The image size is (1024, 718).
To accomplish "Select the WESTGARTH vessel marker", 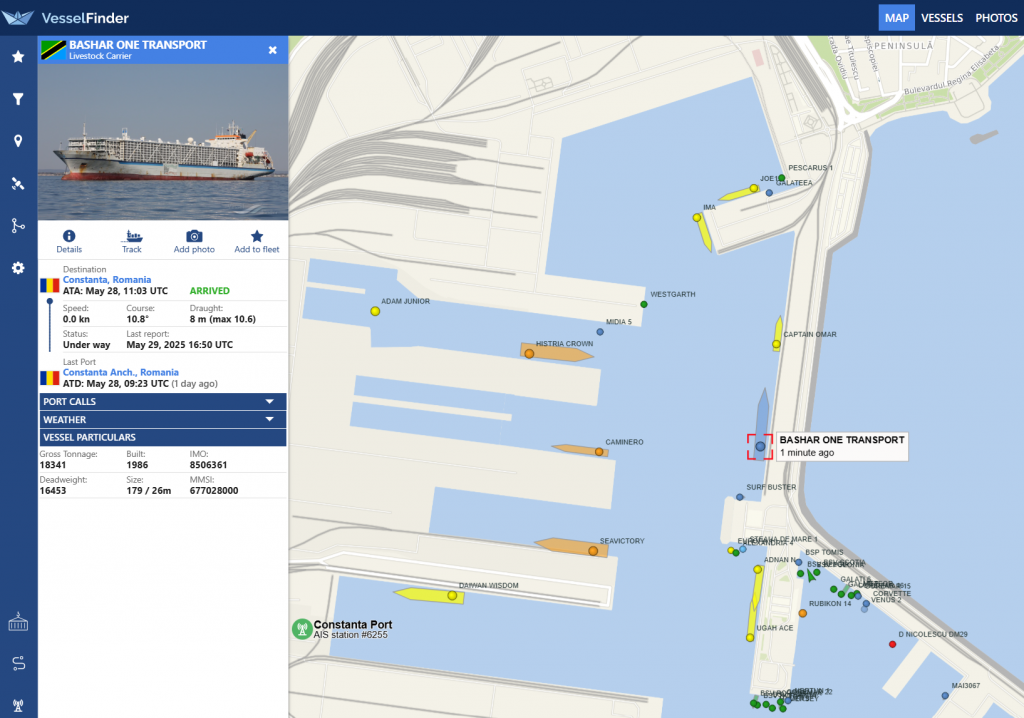I will pos(644,304).
